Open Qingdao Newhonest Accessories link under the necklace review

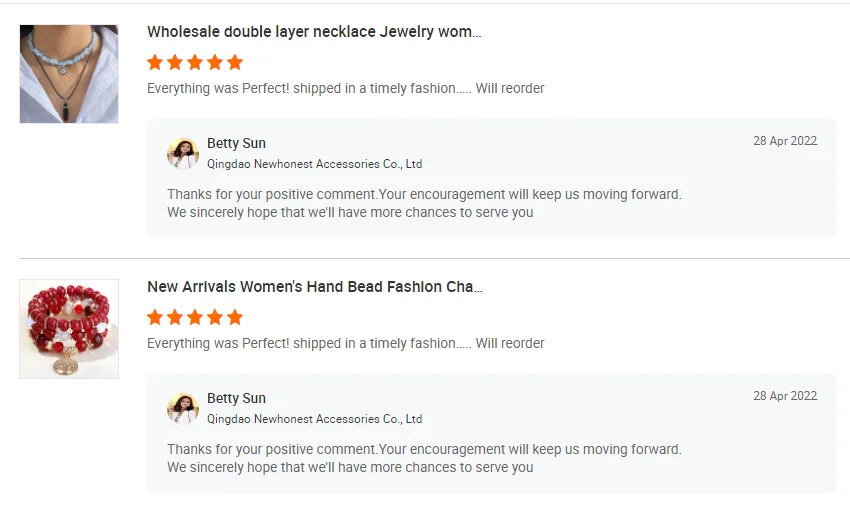click(x=314, y=164)
